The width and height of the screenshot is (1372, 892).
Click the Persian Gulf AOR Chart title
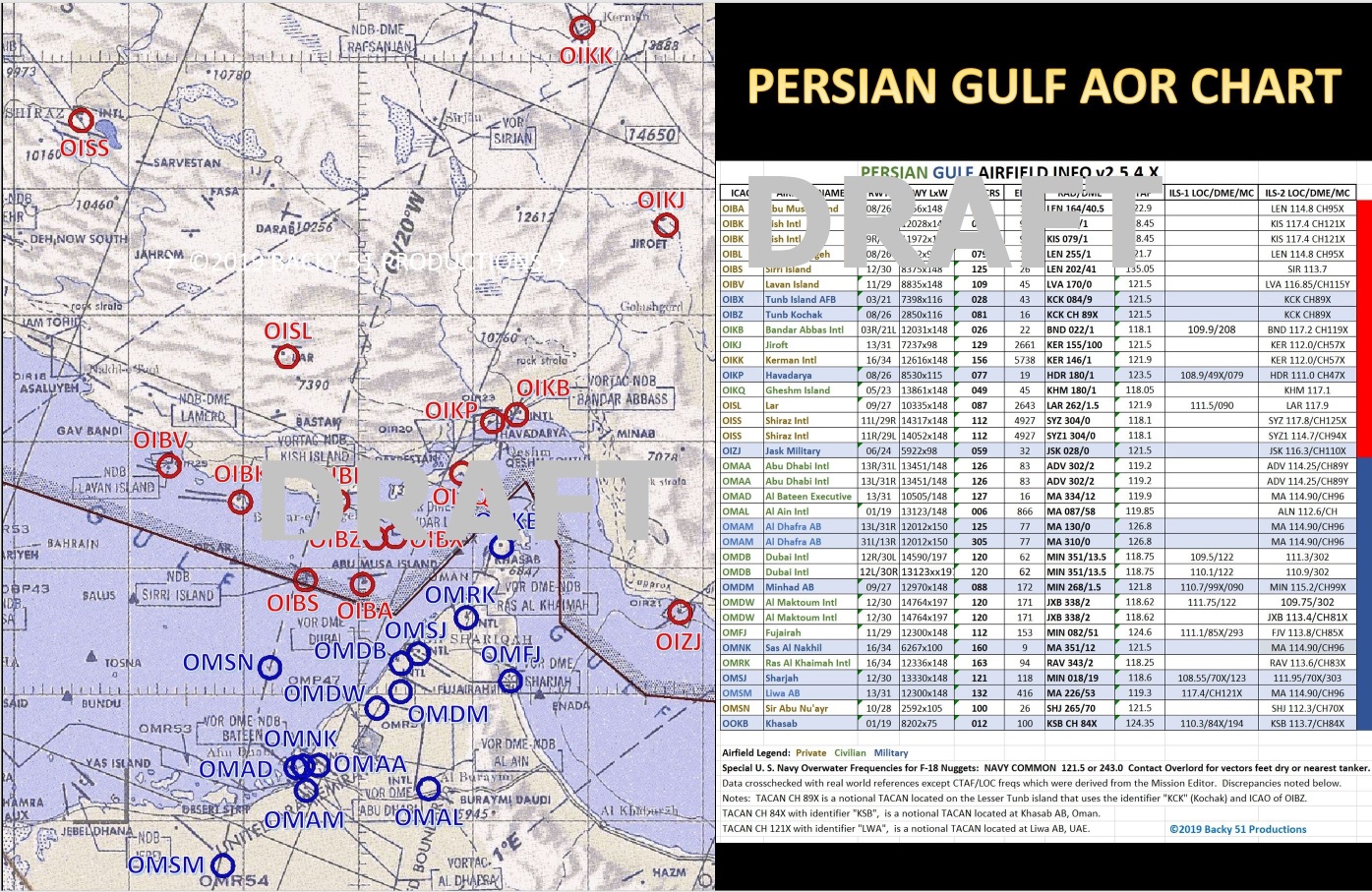pyautogui.click(x=1043, y=87)
